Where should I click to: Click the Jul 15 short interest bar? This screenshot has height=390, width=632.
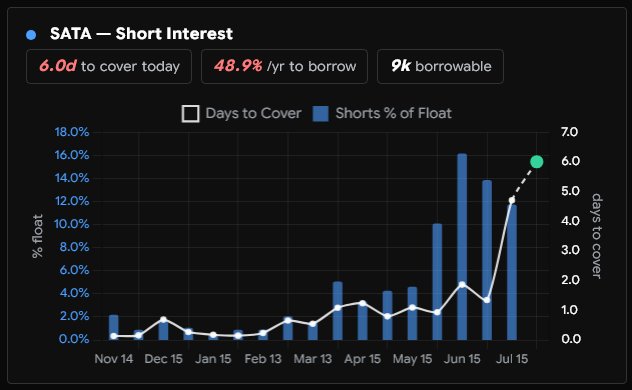512,272
